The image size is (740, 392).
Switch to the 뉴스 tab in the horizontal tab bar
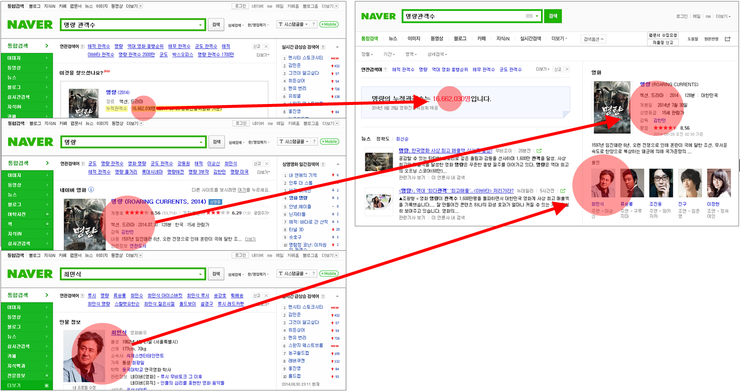click(x=393, y=39)
